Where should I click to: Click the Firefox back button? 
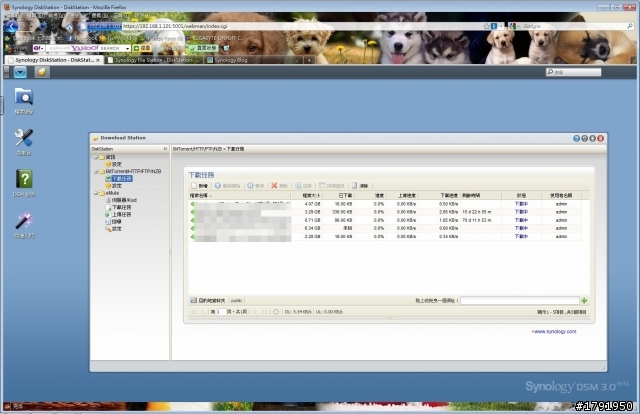coord(11,27)
